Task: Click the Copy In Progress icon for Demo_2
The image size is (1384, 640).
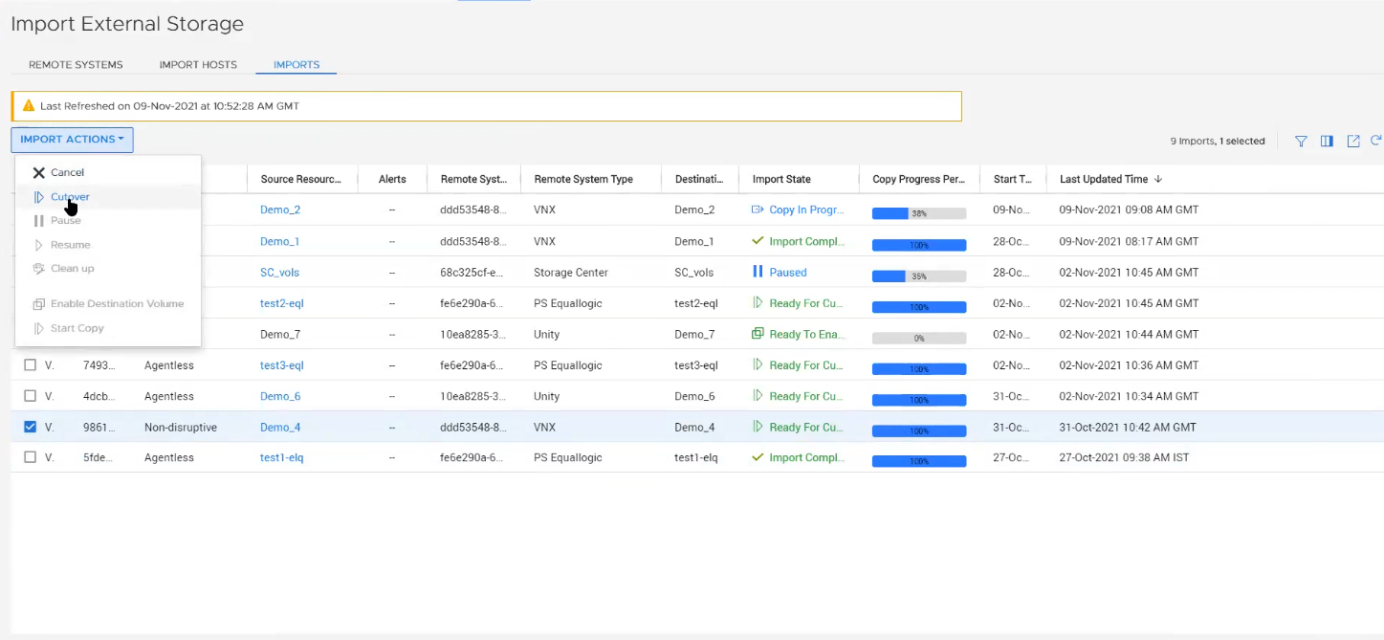Action: [x=757, y=210]
